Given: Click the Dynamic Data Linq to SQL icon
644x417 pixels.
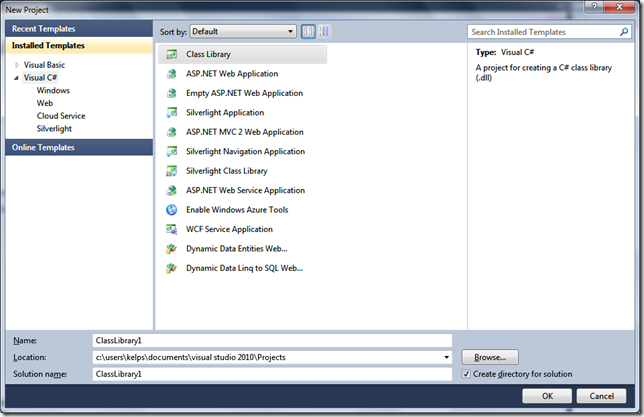Looking at the screenshot, I should click(x=172, y=268).
